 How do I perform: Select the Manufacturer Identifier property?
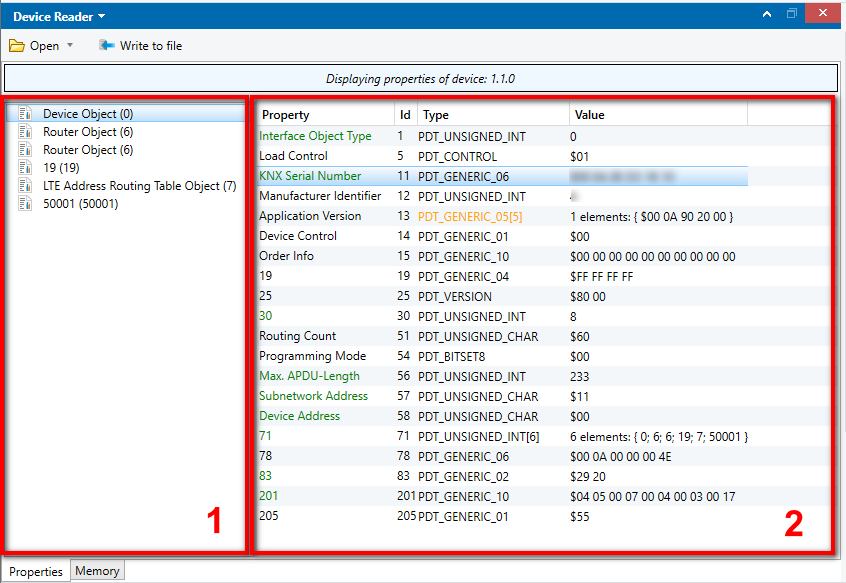point(320,196)
